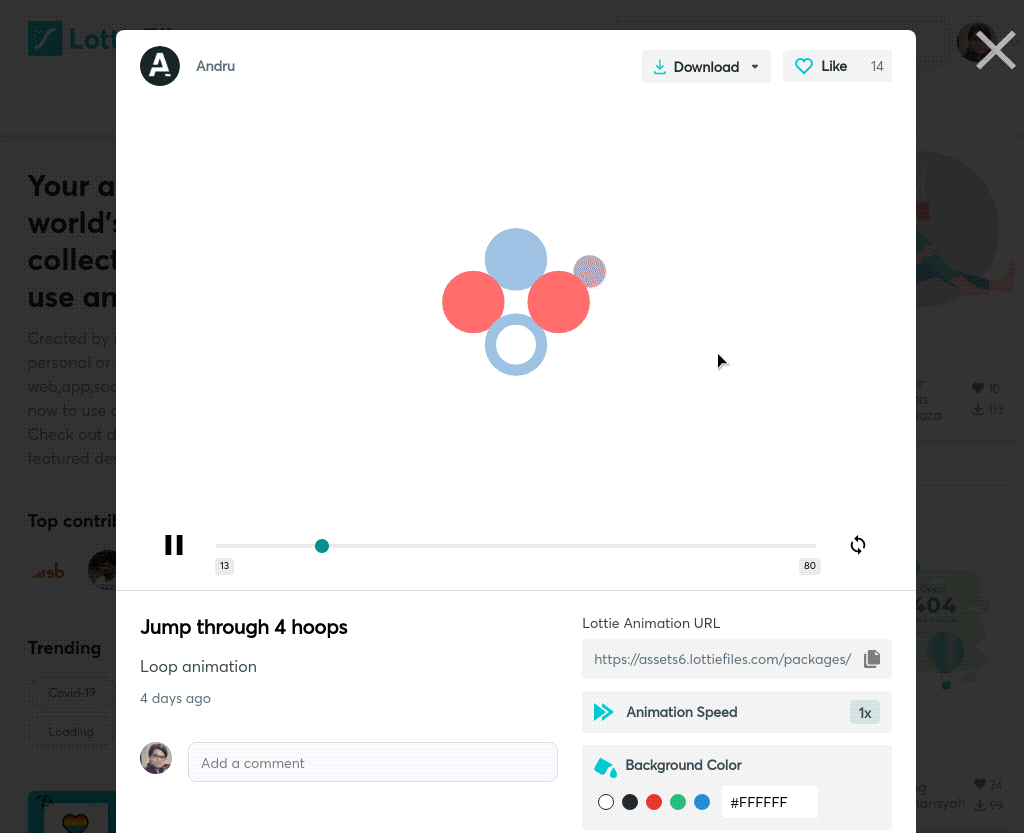Click inside the Add a comment field
Viewport: 1024px width, 833px height.
(372, 762)
